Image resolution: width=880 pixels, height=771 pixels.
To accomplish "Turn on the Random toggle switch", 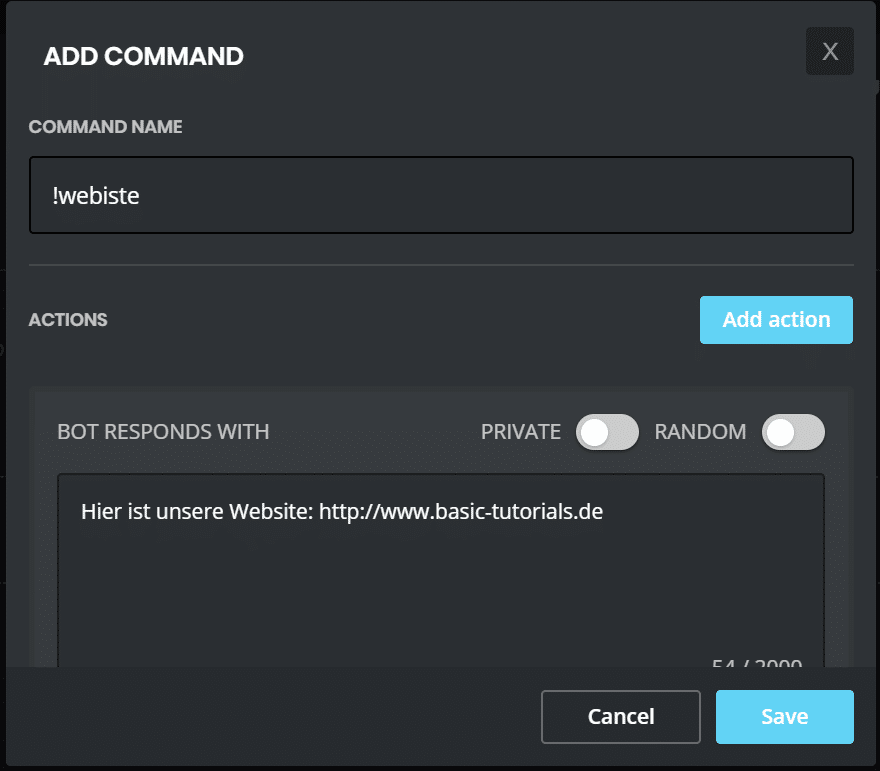I will 793,432.
